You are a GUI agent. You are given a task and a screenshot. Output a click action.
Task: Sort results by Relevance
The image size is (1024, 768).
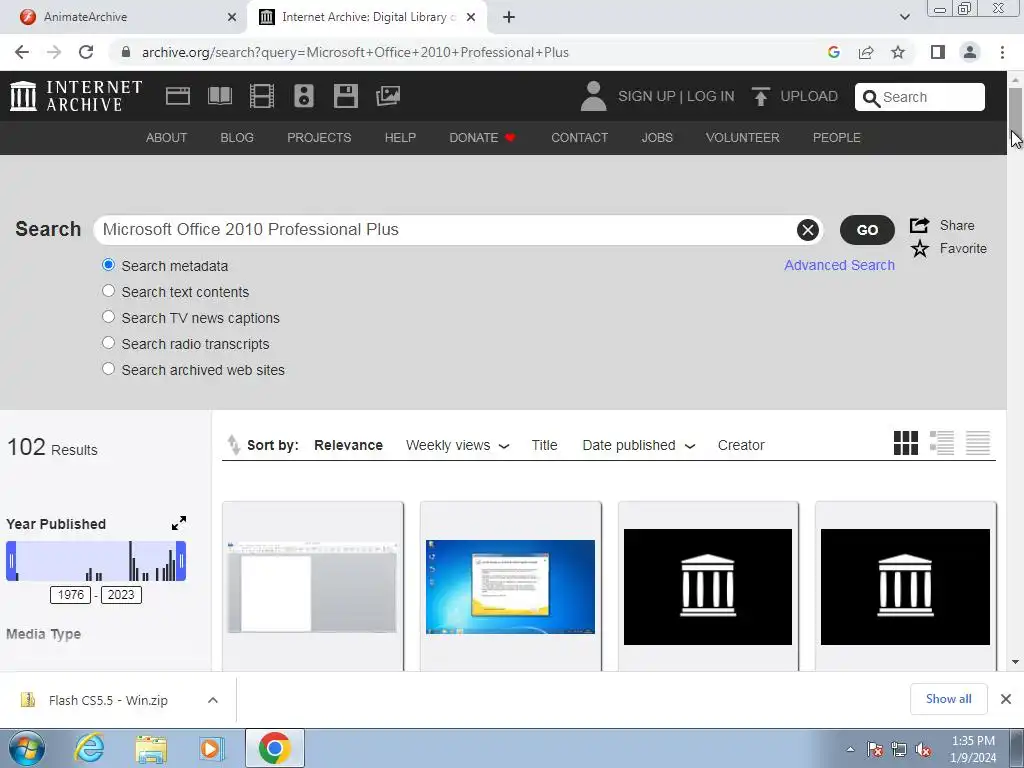[x=348, y=445]
